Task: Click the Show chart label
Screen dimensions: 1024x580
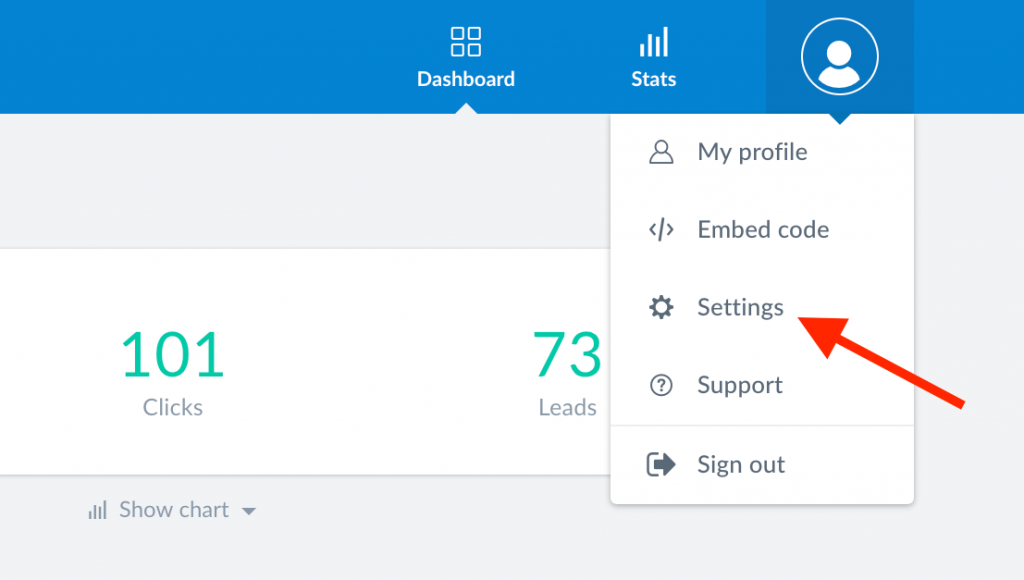Action: click(x=174, y=509)
